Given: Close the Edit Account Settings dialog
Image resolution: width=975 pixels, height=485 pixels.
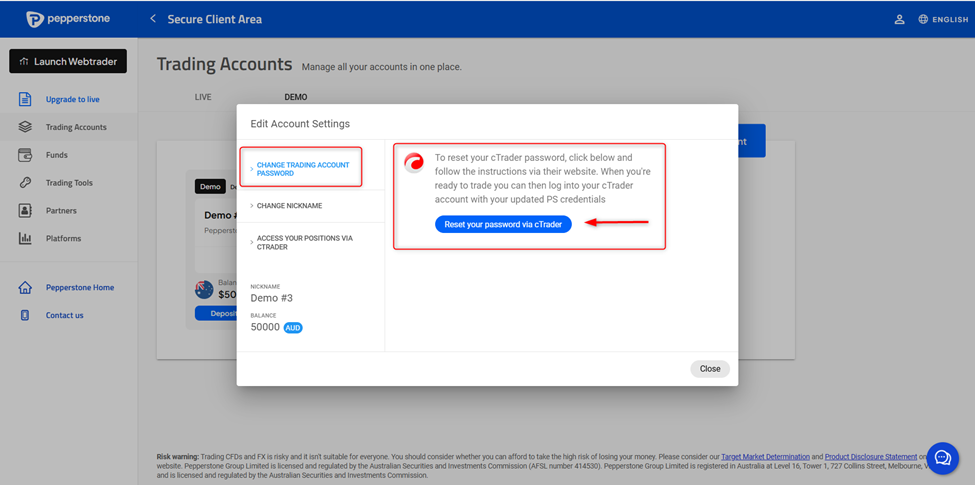Looking at the screenshot, I should point(710,369).
